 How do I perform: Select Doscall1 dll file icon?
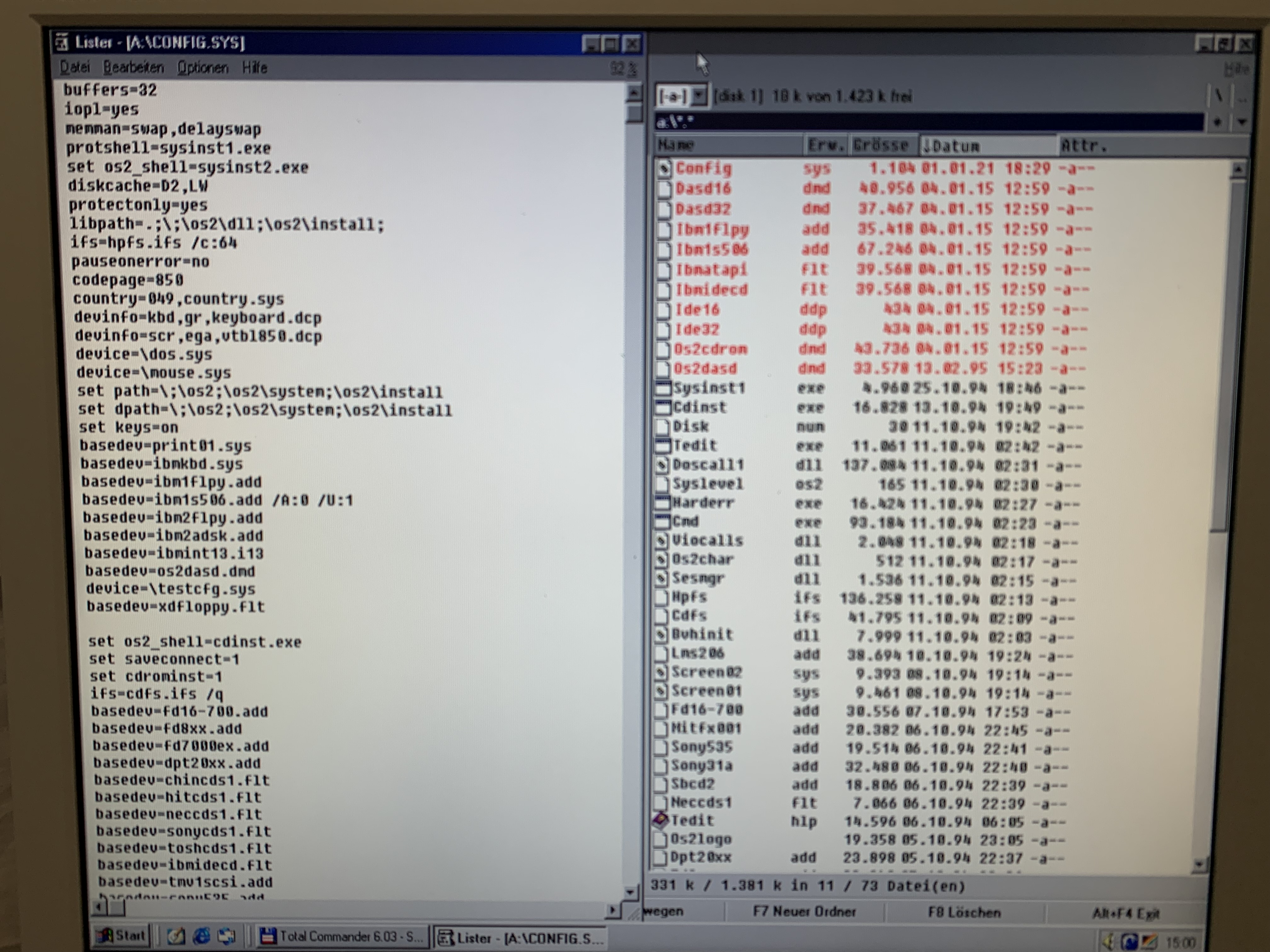click(662, 465)
